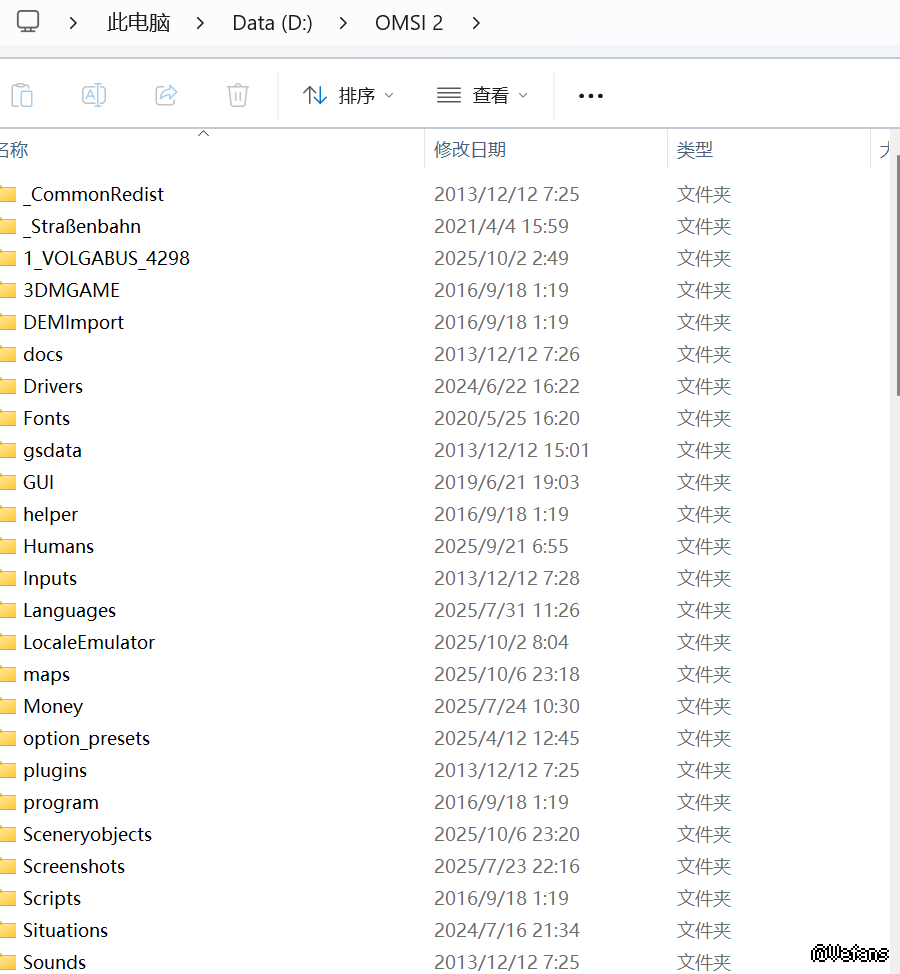
Task: Open the three-dots more options menu
Action: click(591, 96)
